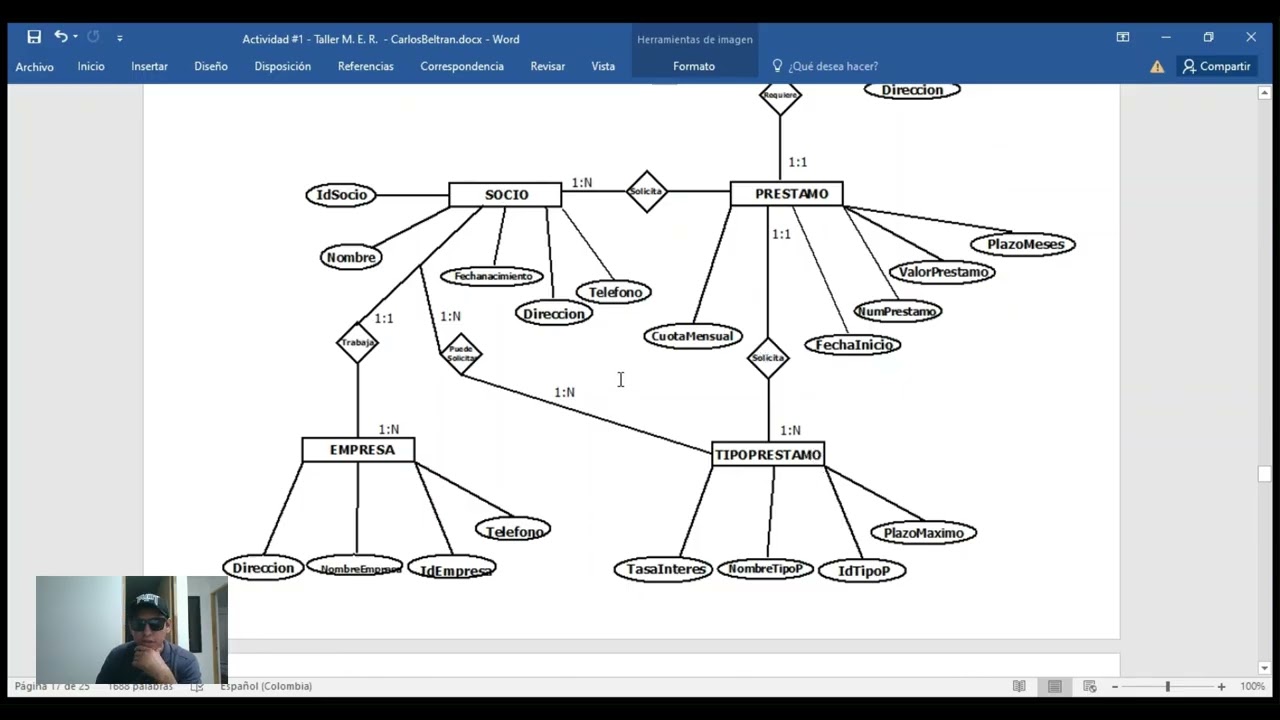Save the document with the floppy icon
Viewport: 1280px width, 720px height.
(x=34, y=37)
